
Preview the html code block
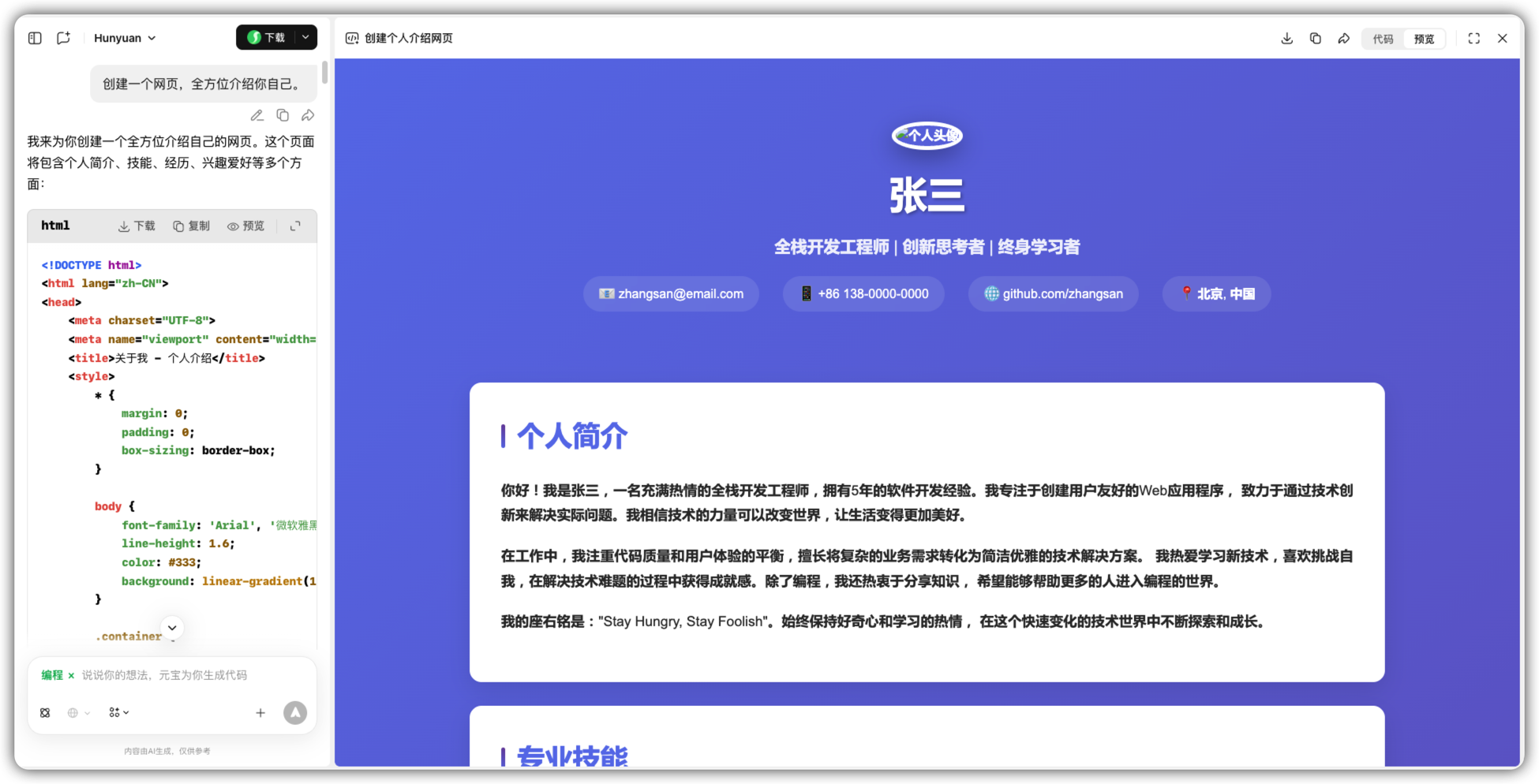(245, 226)
